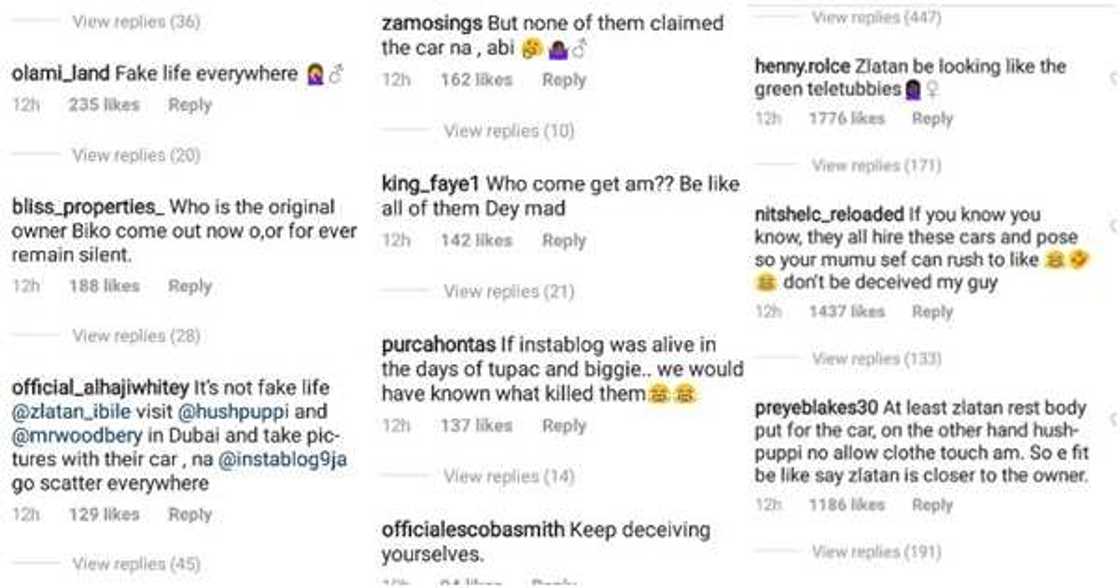This screenshot has width=1120, height=588.
Task: Open the 235 likes list
Action: pyautogui.click(x=104, y=105)
